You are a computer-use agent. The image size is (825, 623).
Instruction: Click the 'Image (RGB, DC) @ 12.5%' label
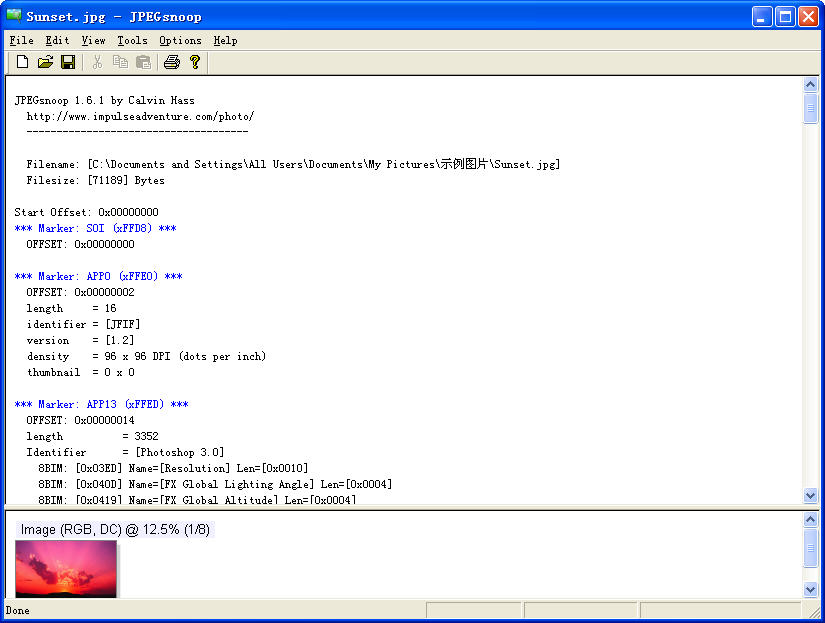pos(115,529)
